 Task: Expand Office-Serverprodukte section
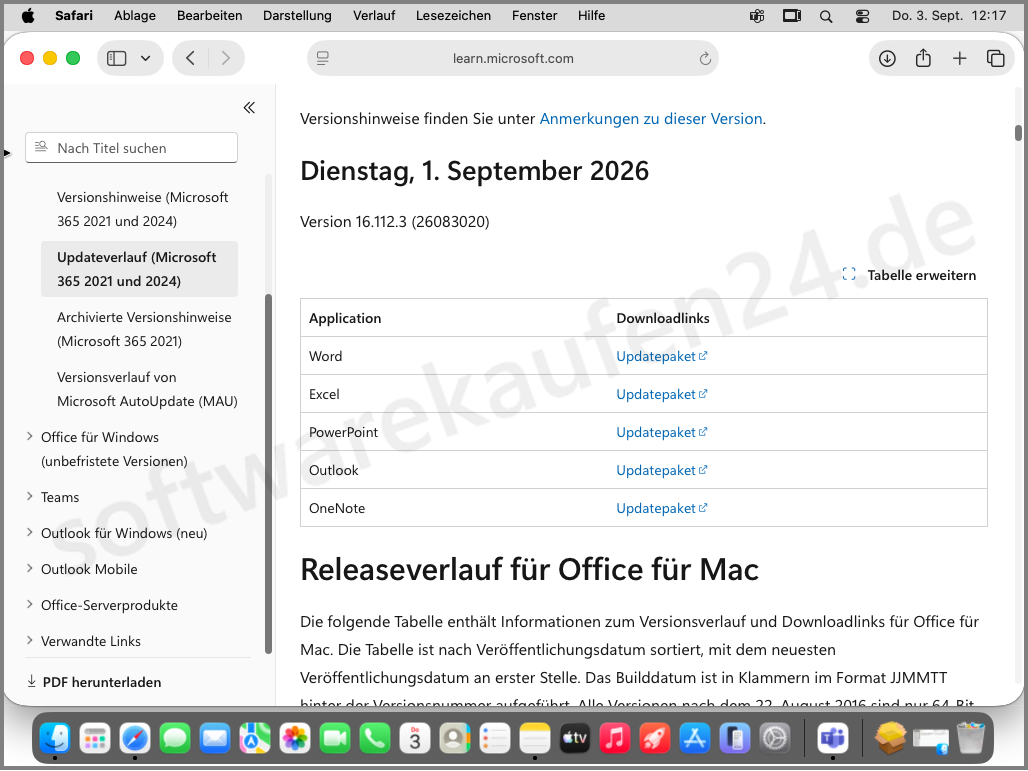(30, 604)
